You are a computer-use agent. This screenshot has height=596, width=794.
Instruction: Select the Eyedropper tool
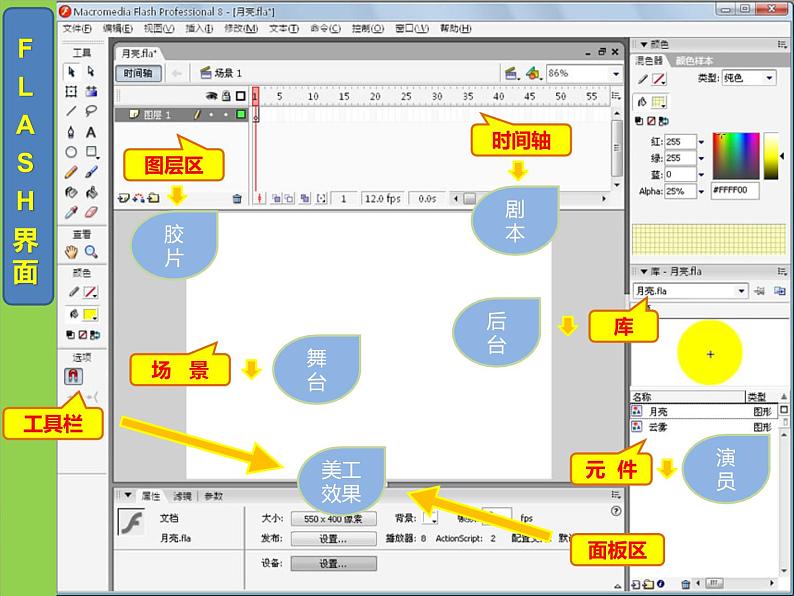click(x=71, y=212)
